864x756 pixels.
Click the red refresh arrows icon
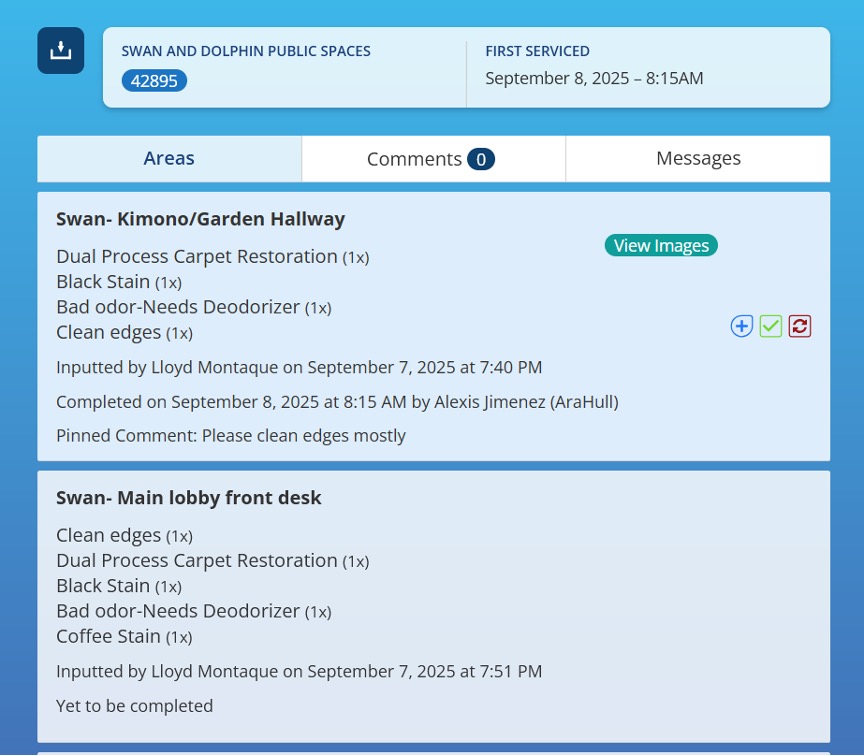coord(799,326)
